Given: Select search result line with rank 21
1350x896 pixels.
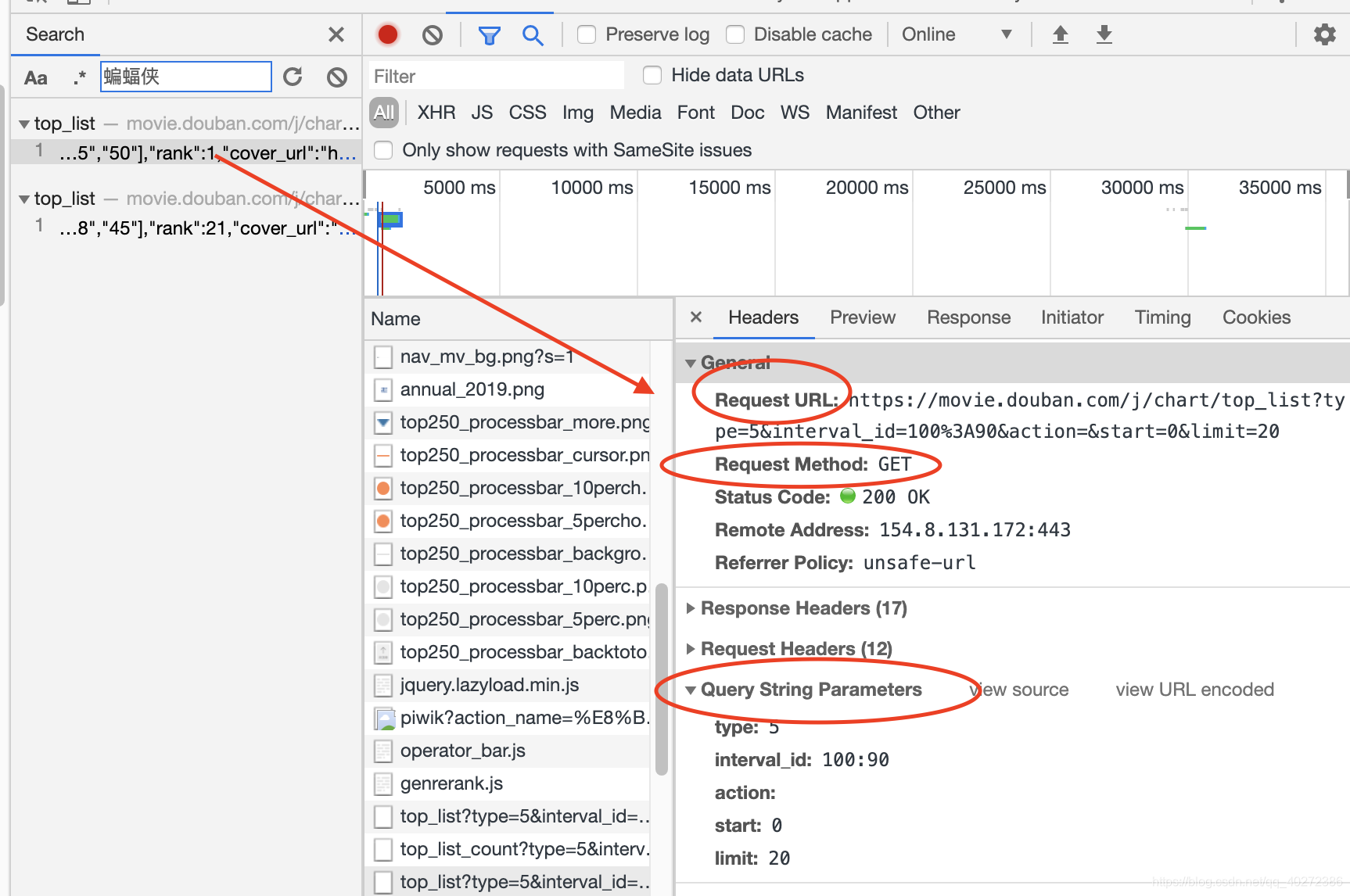Looking at the screenshot, I should point(186,228).
